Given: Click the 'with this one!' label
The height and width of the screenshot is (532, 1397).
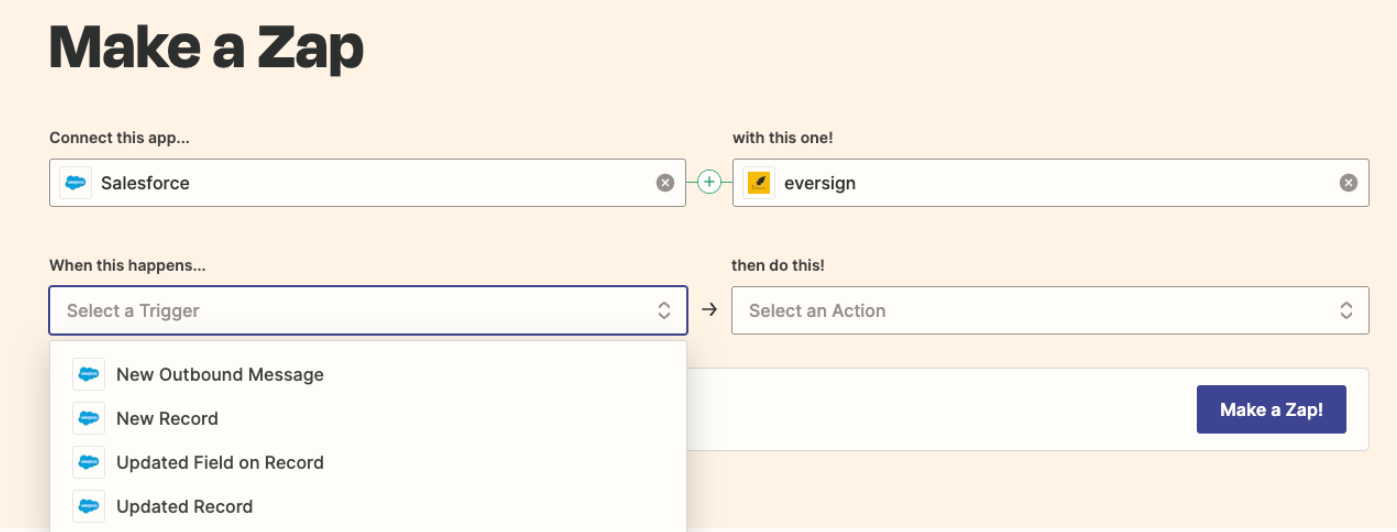Looking at the screenshot, I should [x=783, y=138].
